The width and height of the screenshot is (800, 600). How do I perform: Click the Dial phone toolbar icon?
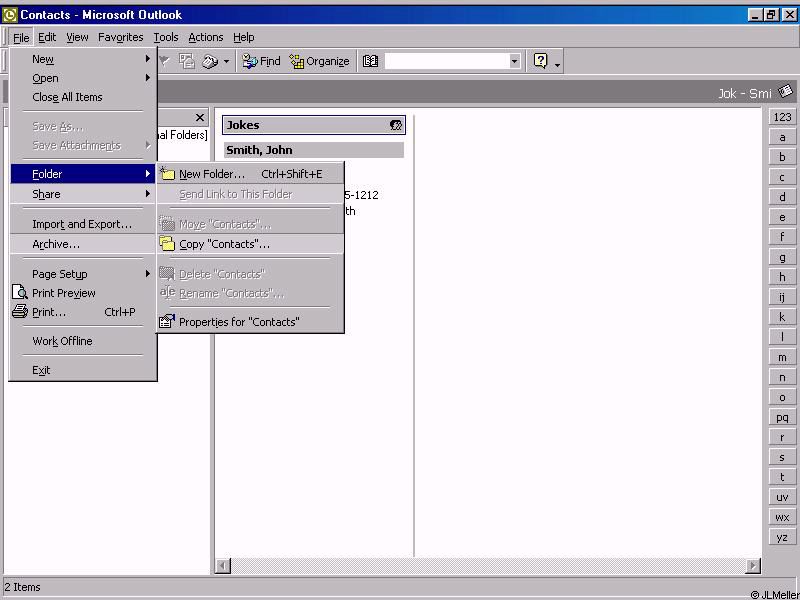210,61
